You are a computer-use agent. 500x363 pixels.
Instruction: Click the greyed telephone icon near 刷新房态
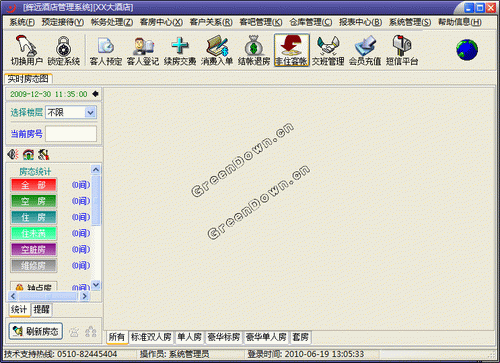point(74,331)
